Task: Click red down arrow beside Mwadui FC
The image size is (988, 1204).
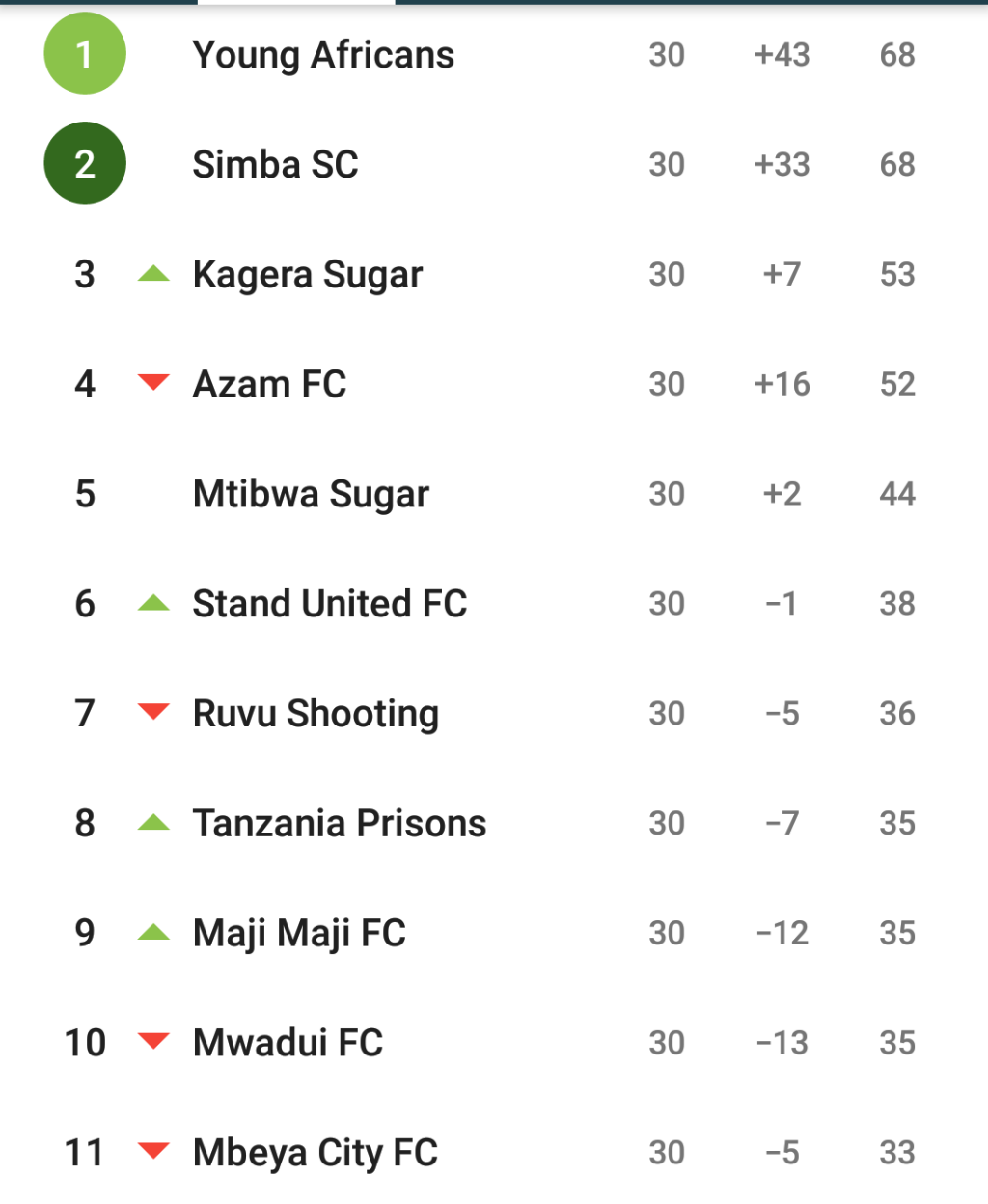Action: [153, 1042]
